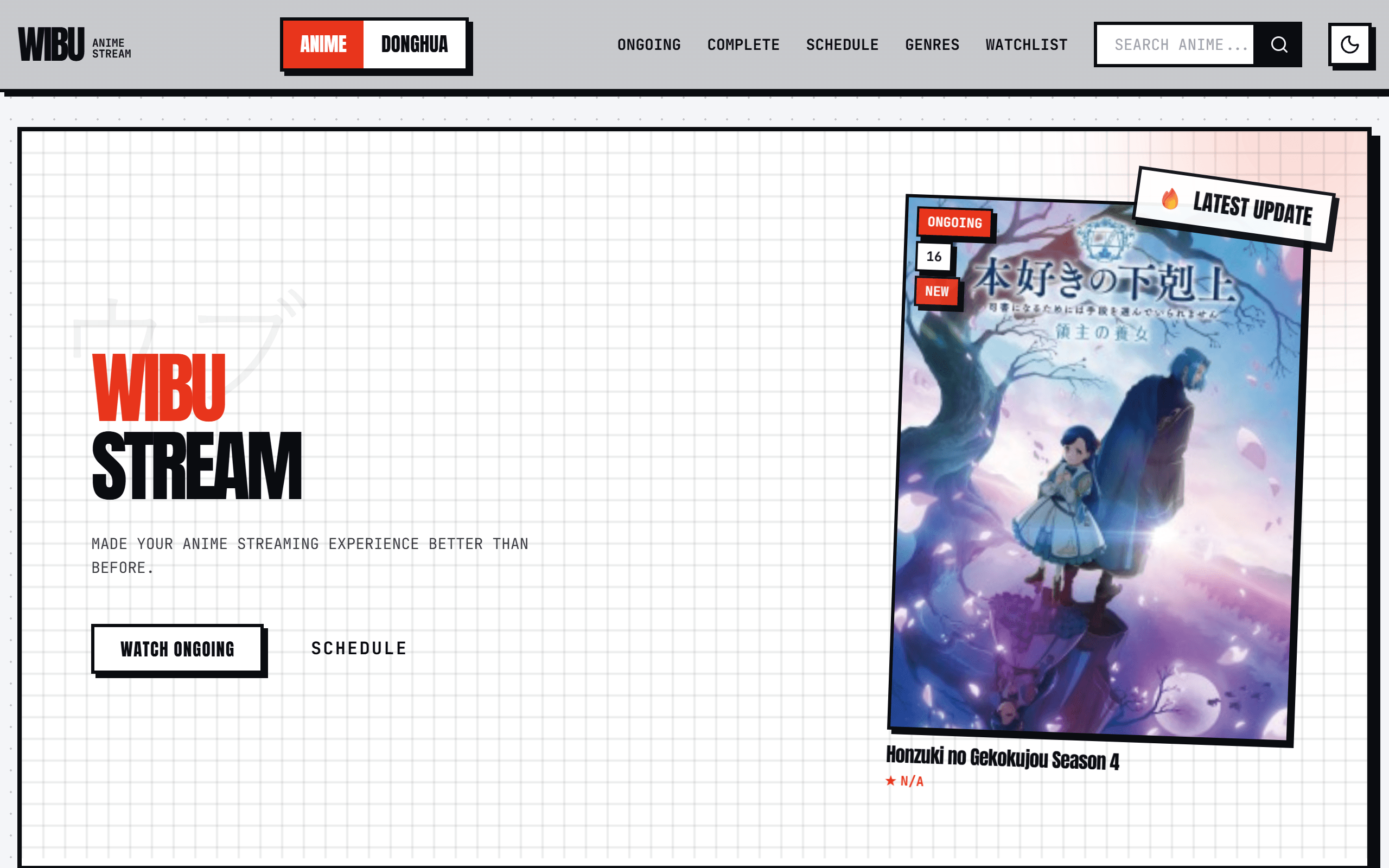Click the LATEST UPDATE flame badge

[1235, 208]
